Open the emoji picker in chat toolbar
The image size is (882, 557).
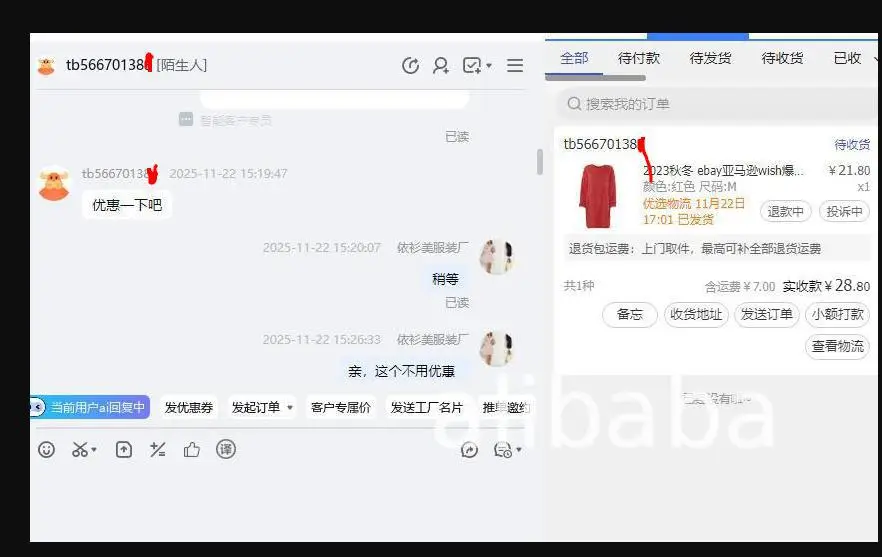(46, 450)
